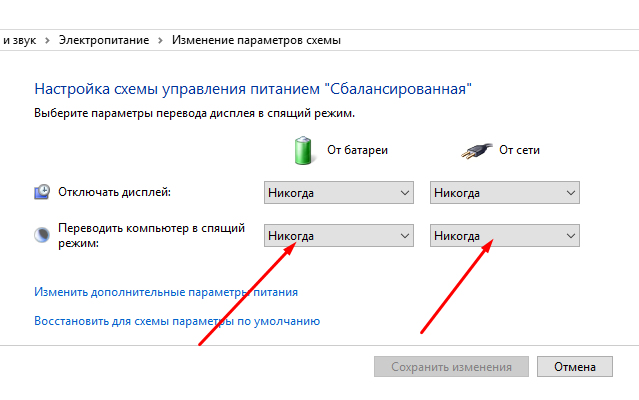Open sleep dropdown under От сети column
639x400 pixels.
click(x=505, y=235)
